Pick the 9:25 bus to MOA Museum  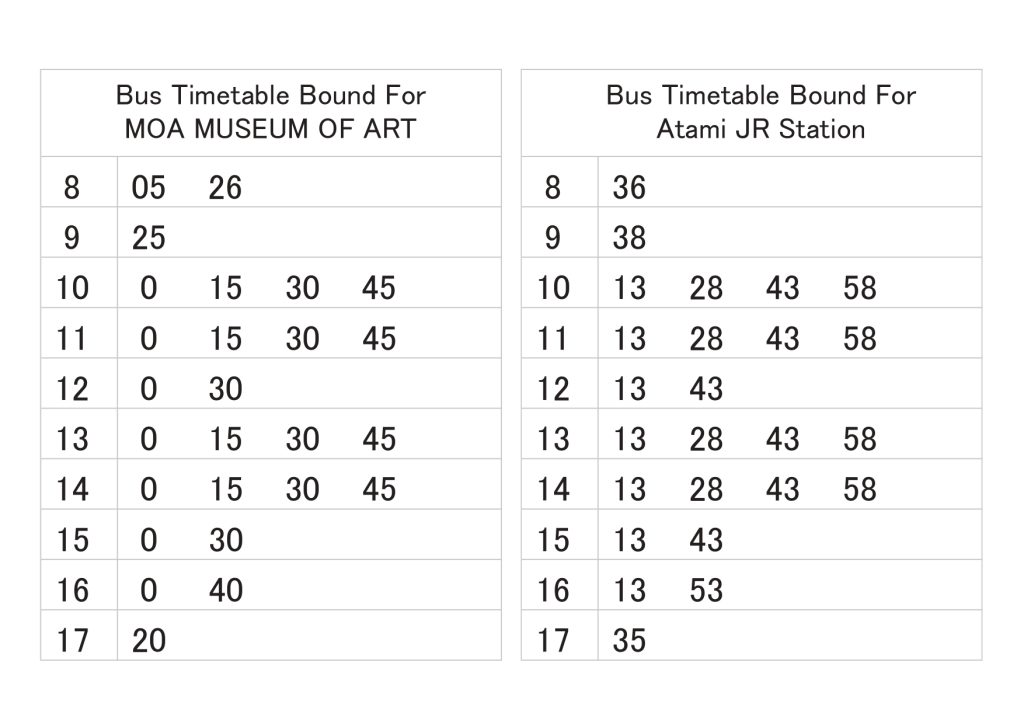pyautogui.click(x=148, y=238)
